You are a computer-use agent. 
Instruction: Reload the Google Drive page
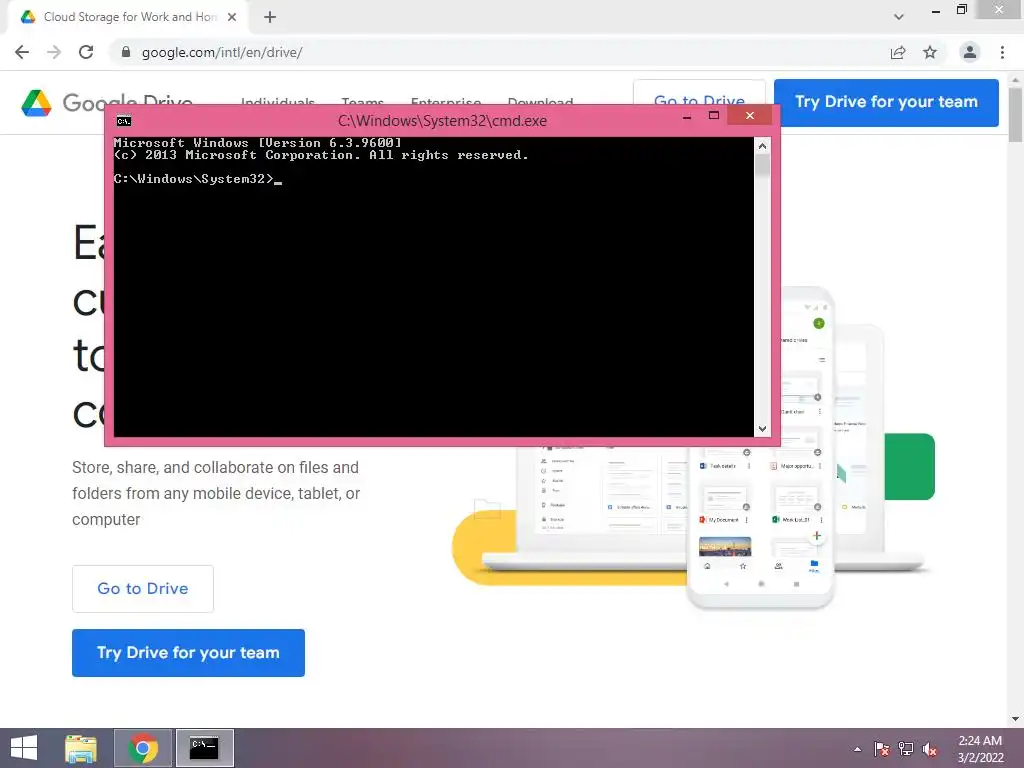point(86,52)
